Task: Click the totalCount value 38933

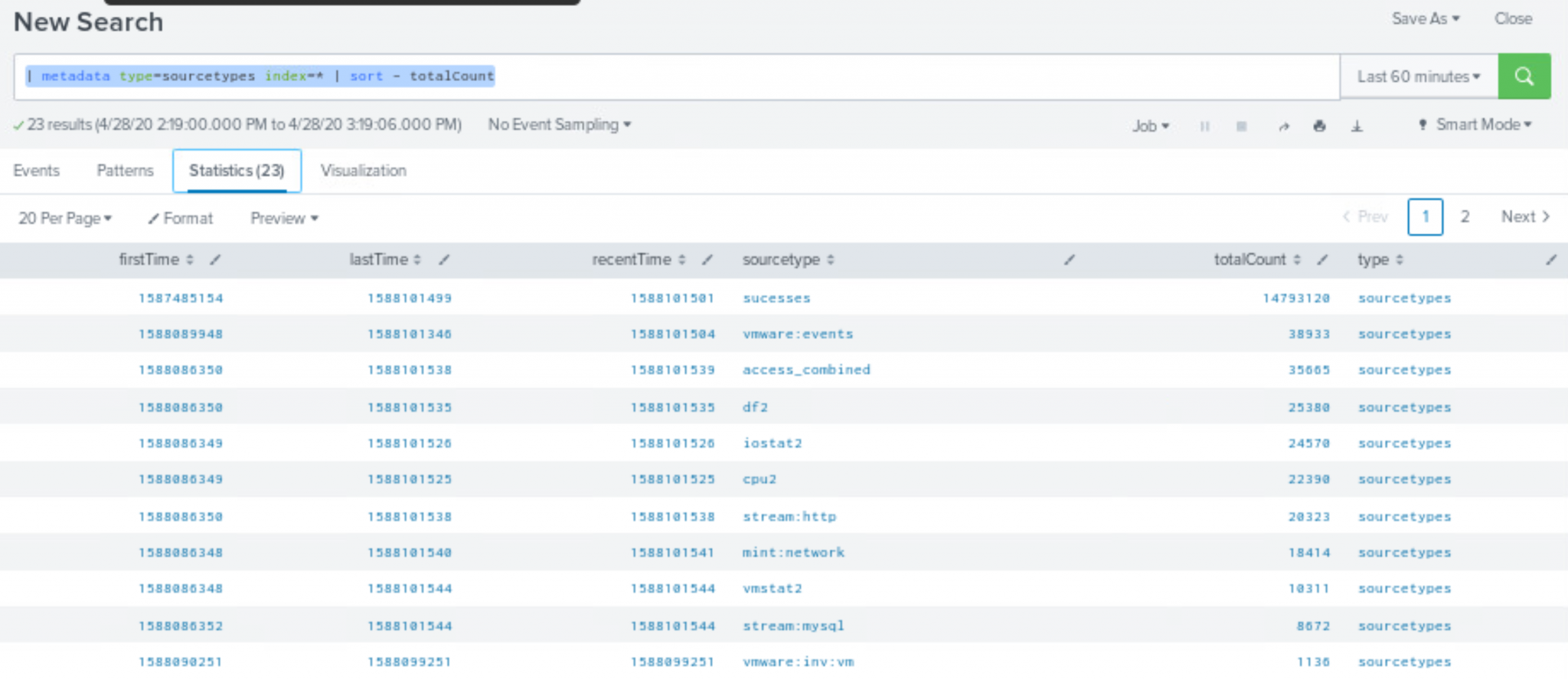Action: click(1309, 335)
